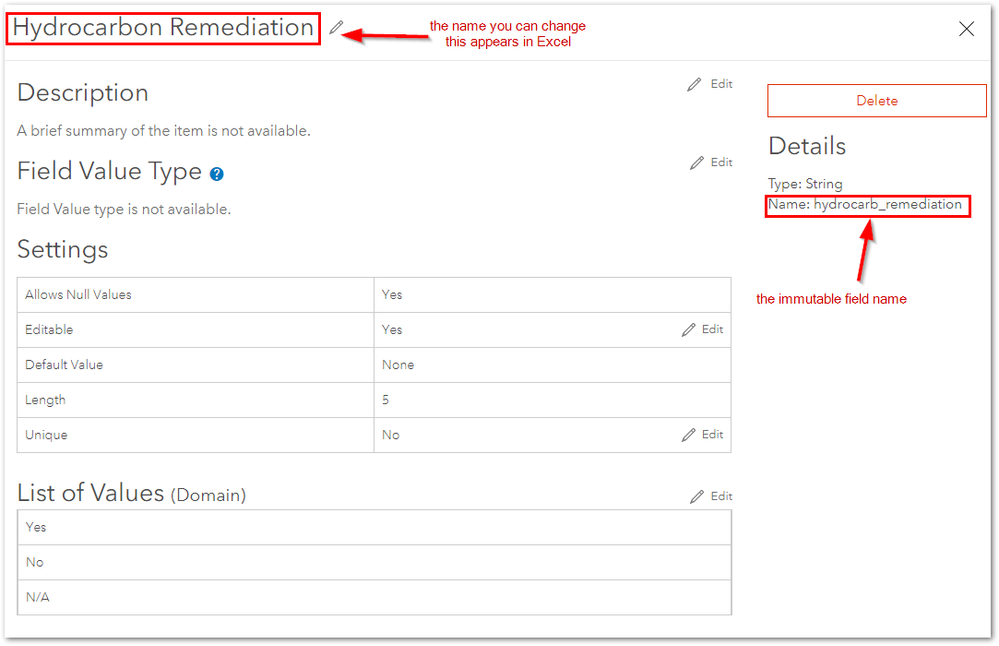Click the Details heading

point(807,146)
